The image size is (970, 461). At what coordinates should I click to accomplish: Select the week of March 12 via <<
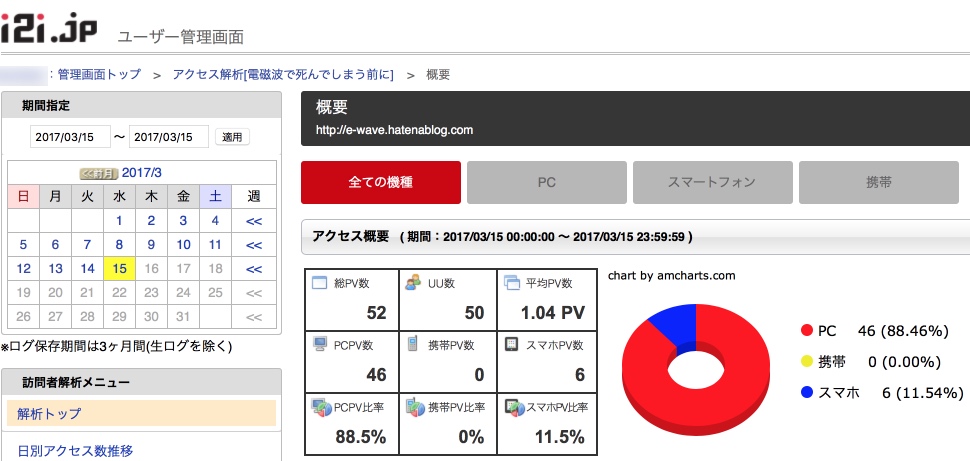coord(254,269)
